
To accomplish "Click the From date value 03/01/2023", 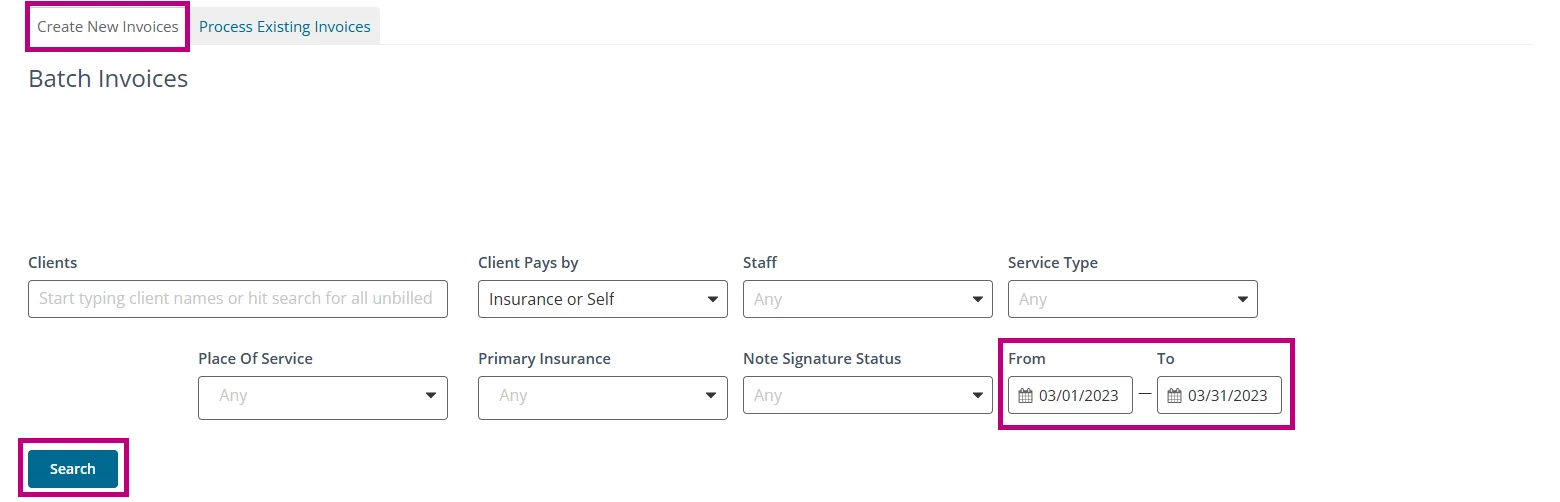I will [x=1078, y=396].
